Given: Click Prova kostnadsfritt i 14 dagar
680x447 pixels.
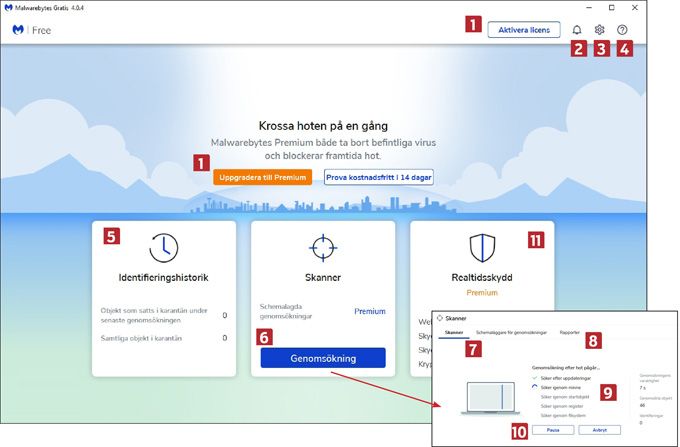Looking at the screenshot, I should pyautogui.click(x=379, y=177).
